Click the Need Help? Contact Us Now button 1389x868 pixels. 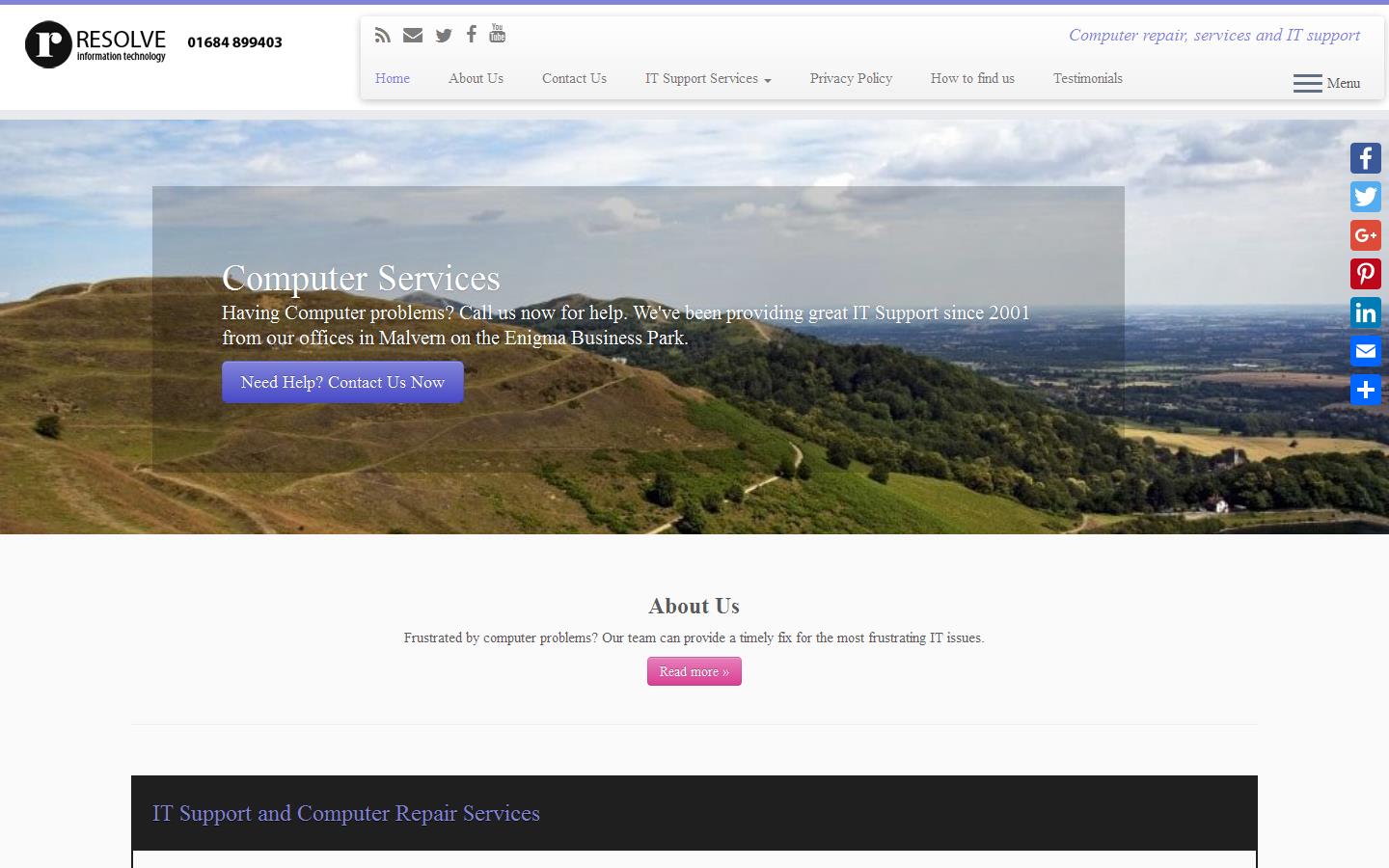point(342,382)
